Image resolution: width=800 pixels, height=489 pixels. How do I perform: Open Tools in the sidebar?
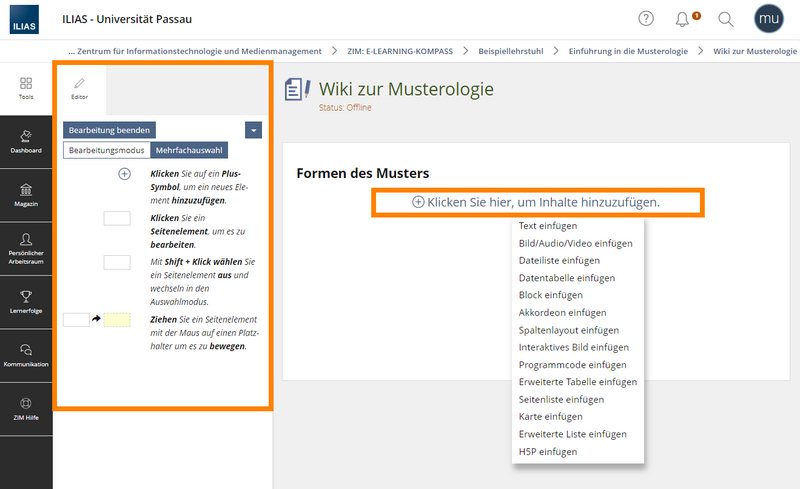pos(26,88)
